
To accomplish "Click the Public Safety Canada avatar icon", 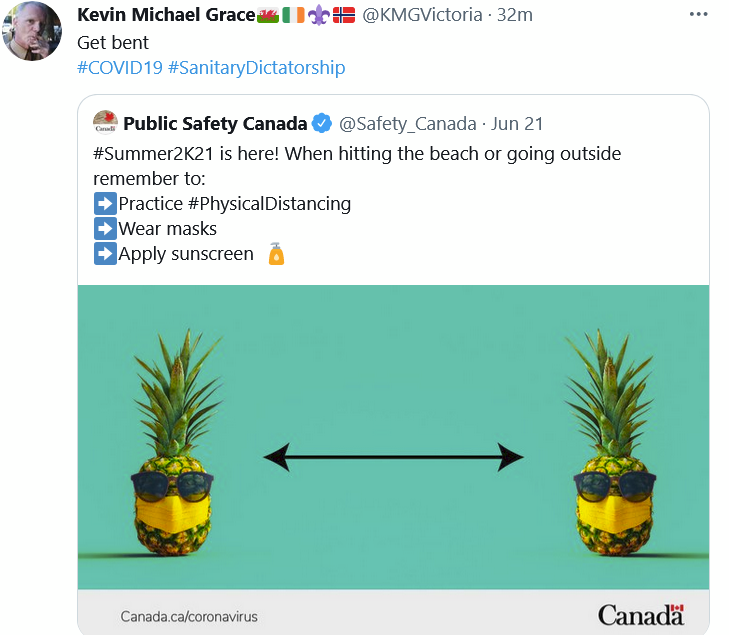I will (x=105, y=124).
